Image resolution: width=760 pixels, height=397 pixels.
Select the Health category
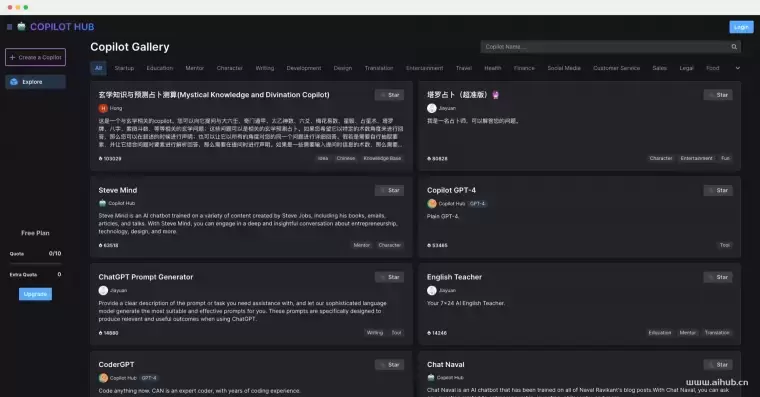492,68
